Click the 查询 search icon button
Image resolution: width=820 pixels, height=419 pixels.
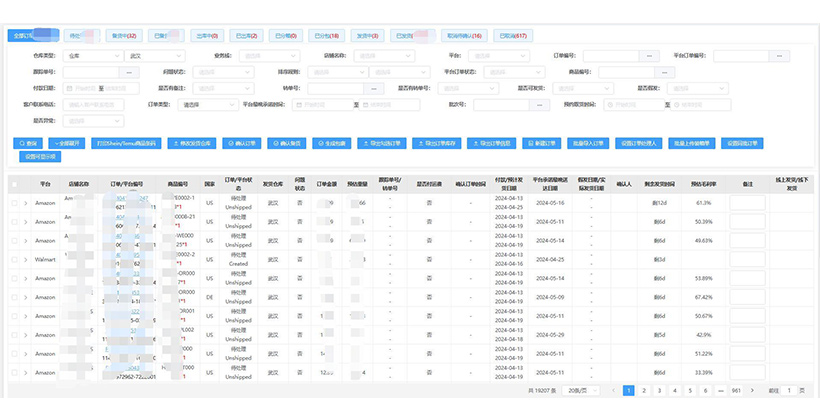pos(28,144)
